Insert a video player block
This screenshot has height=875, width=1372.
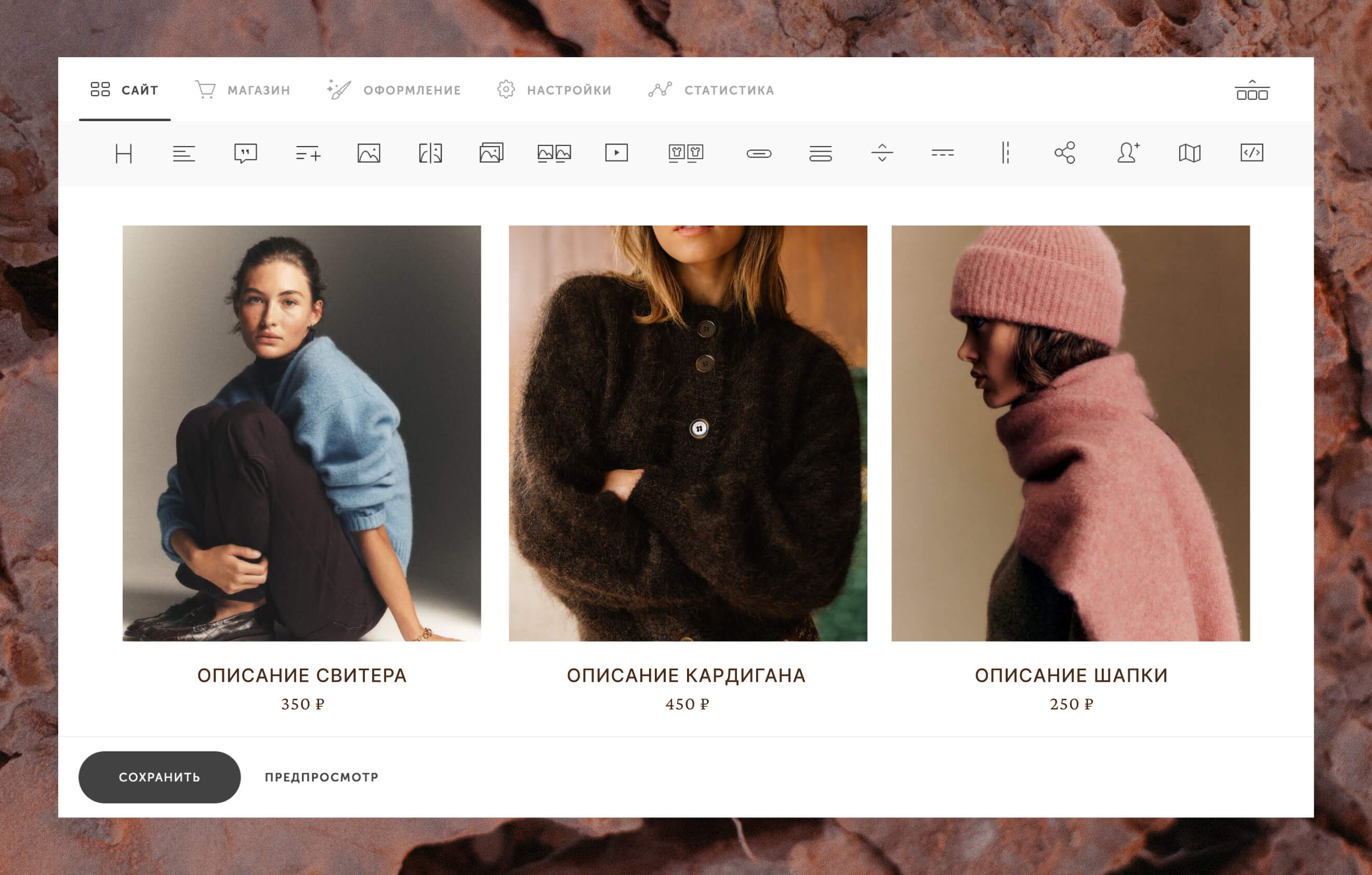[x=616, y=153]
